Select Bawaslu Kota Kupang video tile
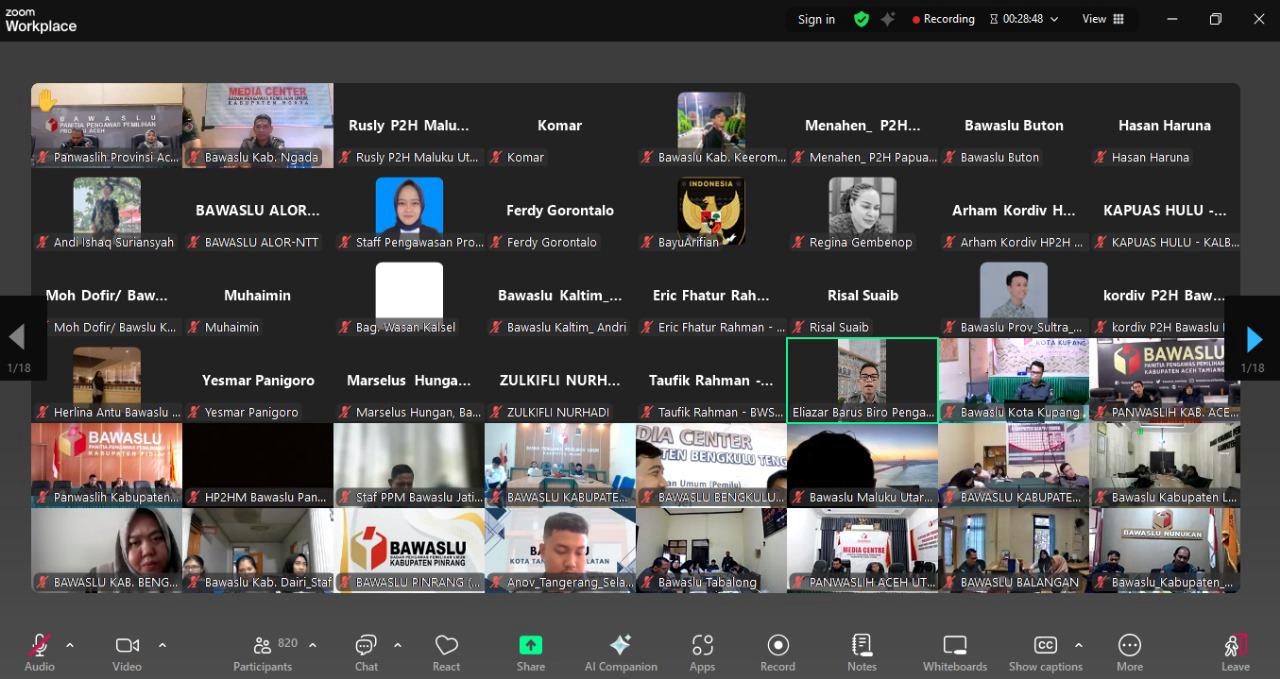Image resolution: width=1280 pixels, height=679 pixels. click(1013, 380)
